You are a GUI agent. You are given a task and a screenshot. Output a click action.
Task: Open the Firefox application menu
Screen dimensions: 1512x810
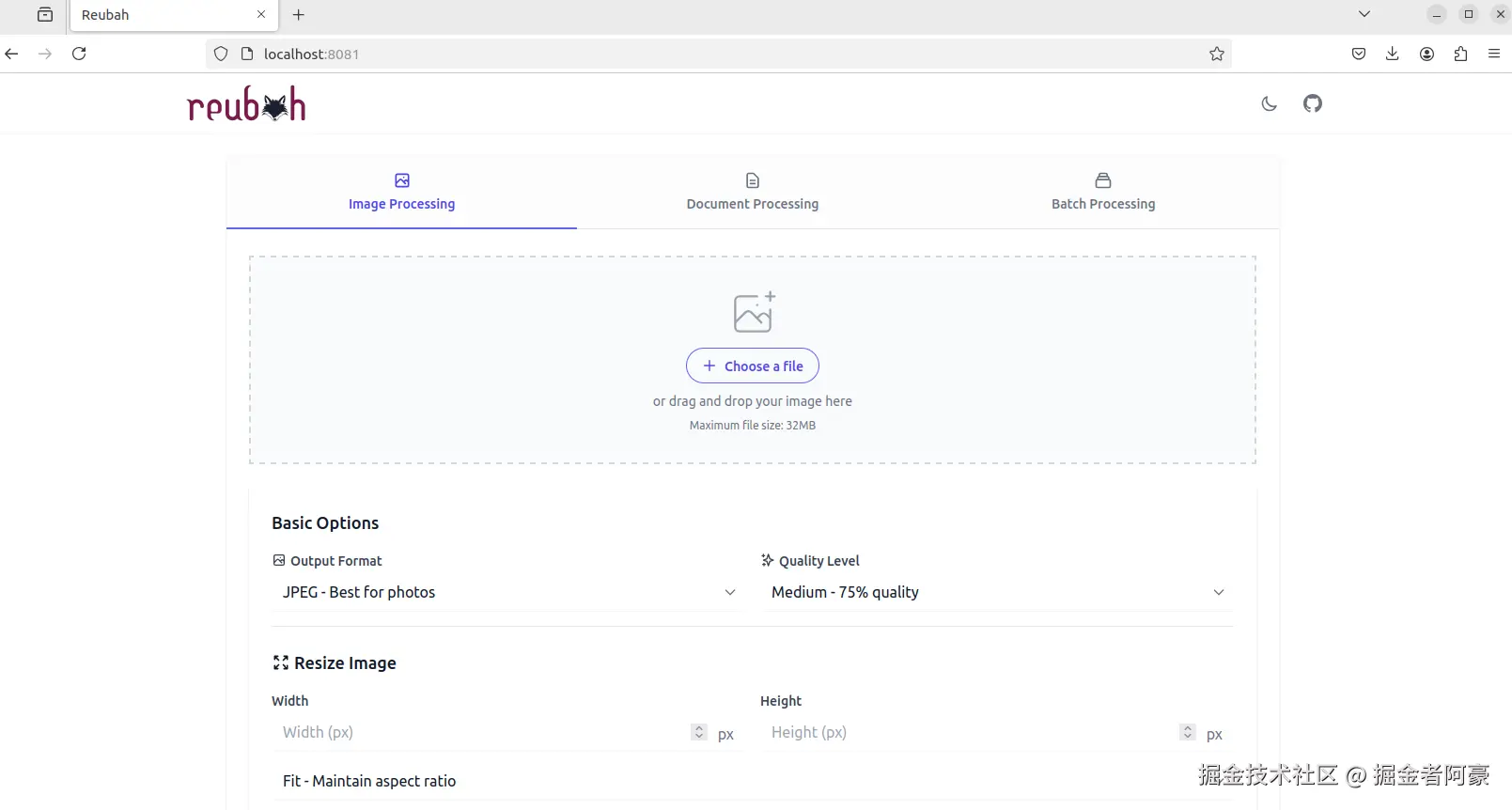tap(1493, 55)
